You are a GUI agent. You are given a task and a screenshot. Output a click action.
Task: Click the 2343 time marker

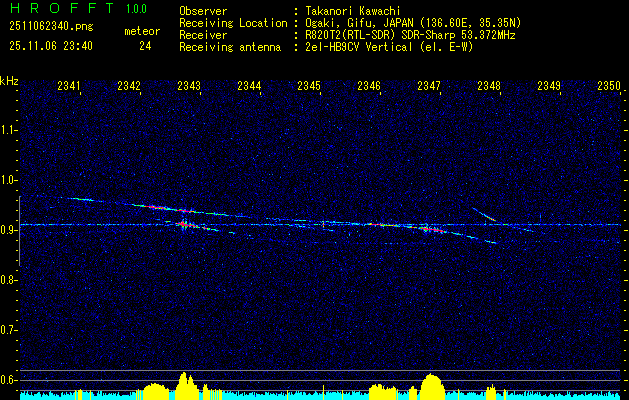189,87
